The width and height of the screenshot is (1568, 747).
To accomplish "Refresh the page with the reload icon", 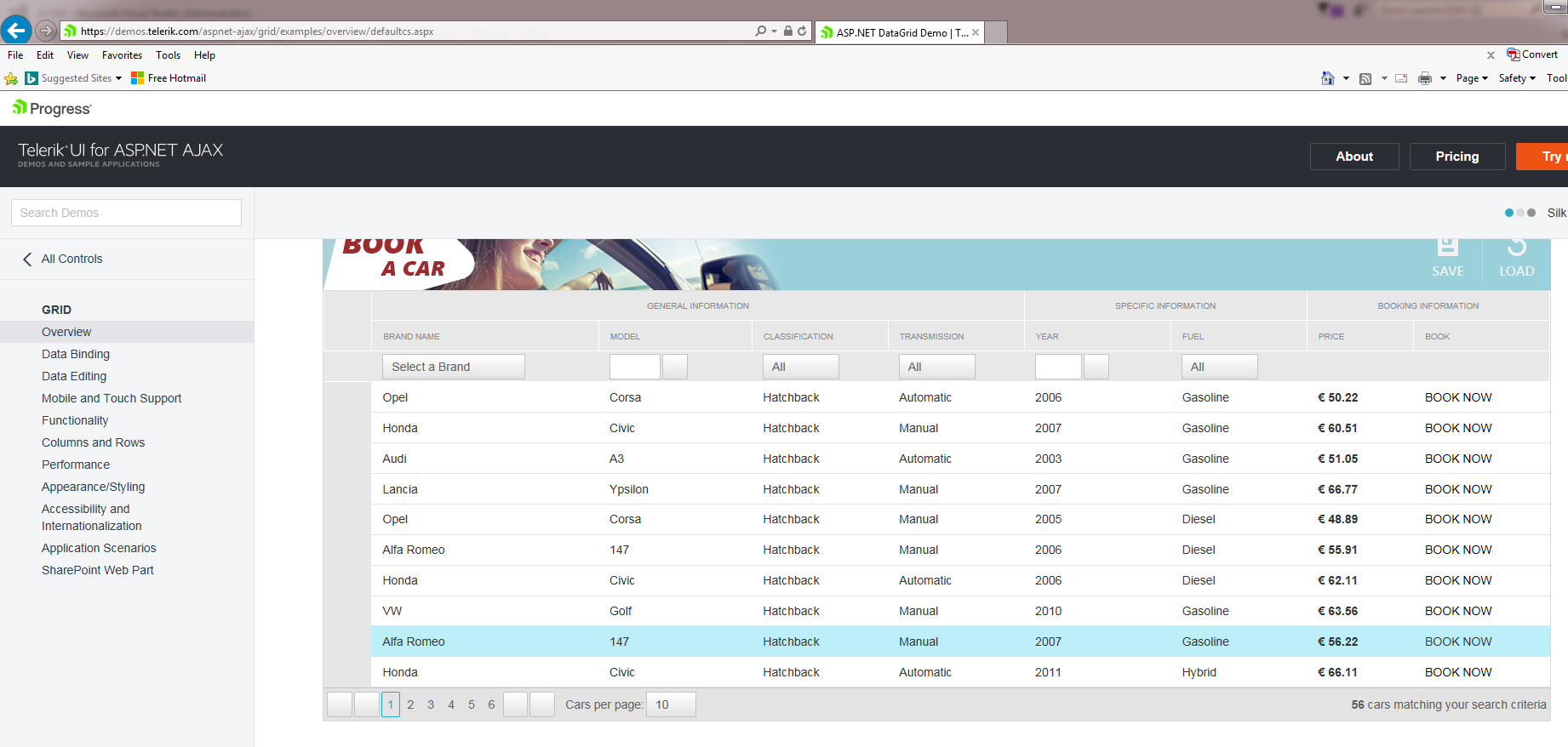I will 802,31.
